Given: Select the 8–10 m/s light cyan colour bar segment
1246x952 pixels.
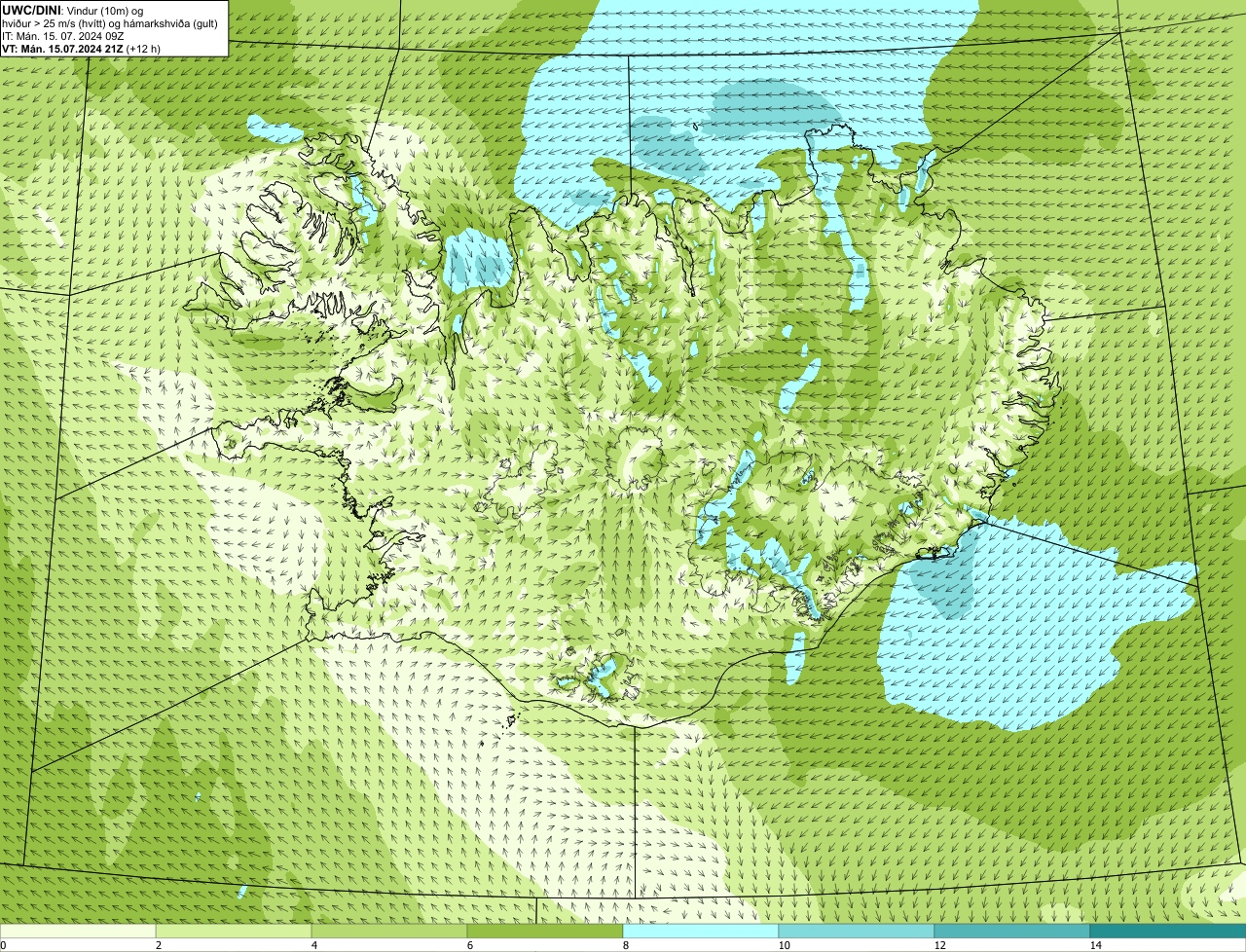Looking at the screenshot, I should coord(701,931).
